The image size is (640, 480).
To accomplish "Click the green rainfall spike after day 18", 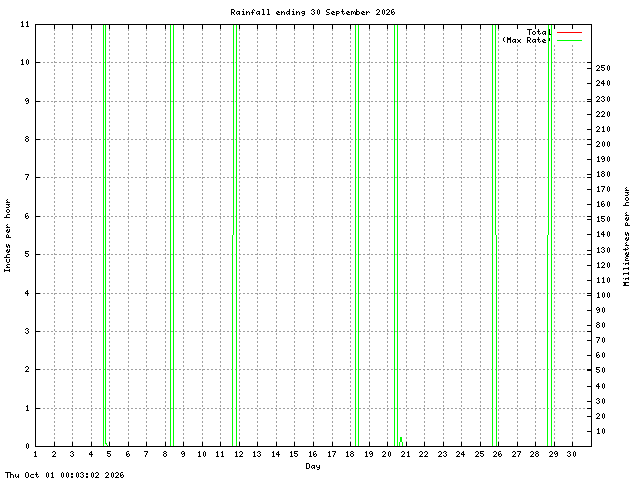I will tap(357, 235).
